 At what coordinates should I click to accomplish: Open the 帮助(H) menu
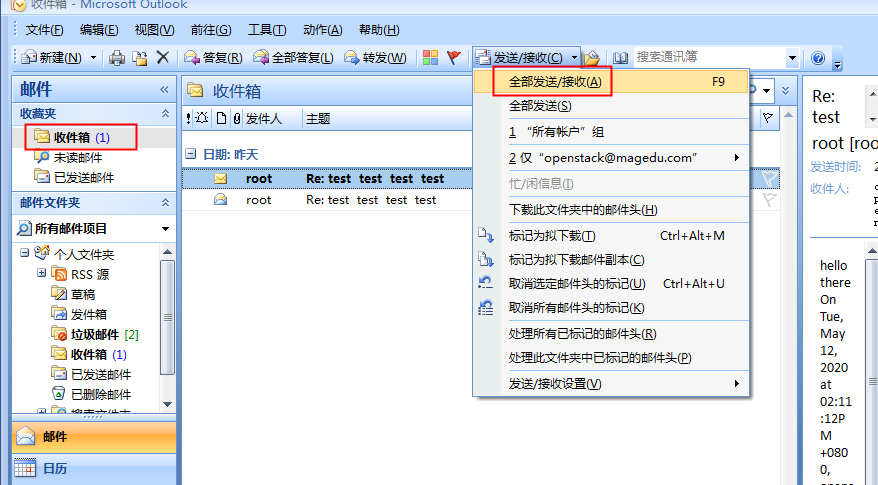click(x=379, y=30)
